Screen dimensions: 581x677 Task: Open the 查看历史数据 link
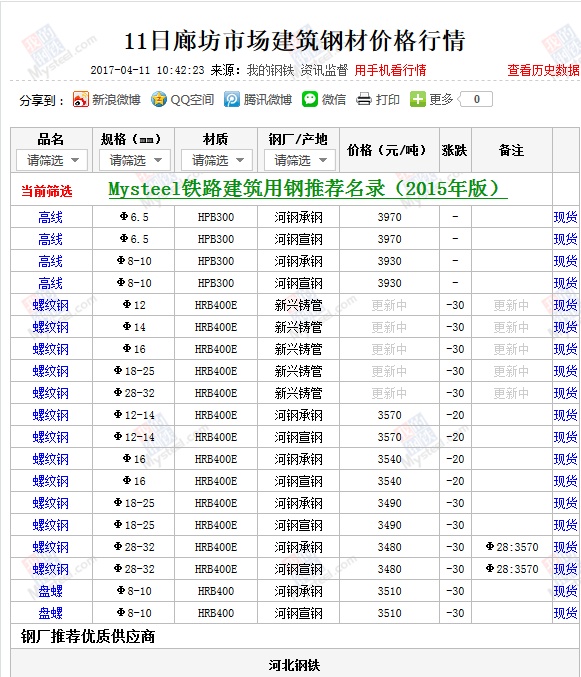click(543, 70)
